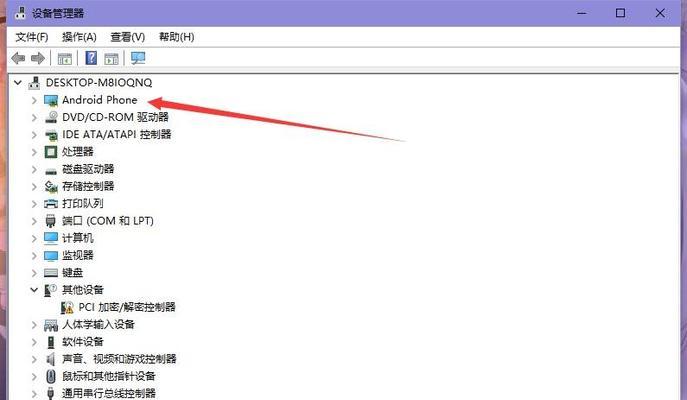Click the Action Pane toolbar icon
Viewport: 687px width, 400px height.
(x=111, y=58)
